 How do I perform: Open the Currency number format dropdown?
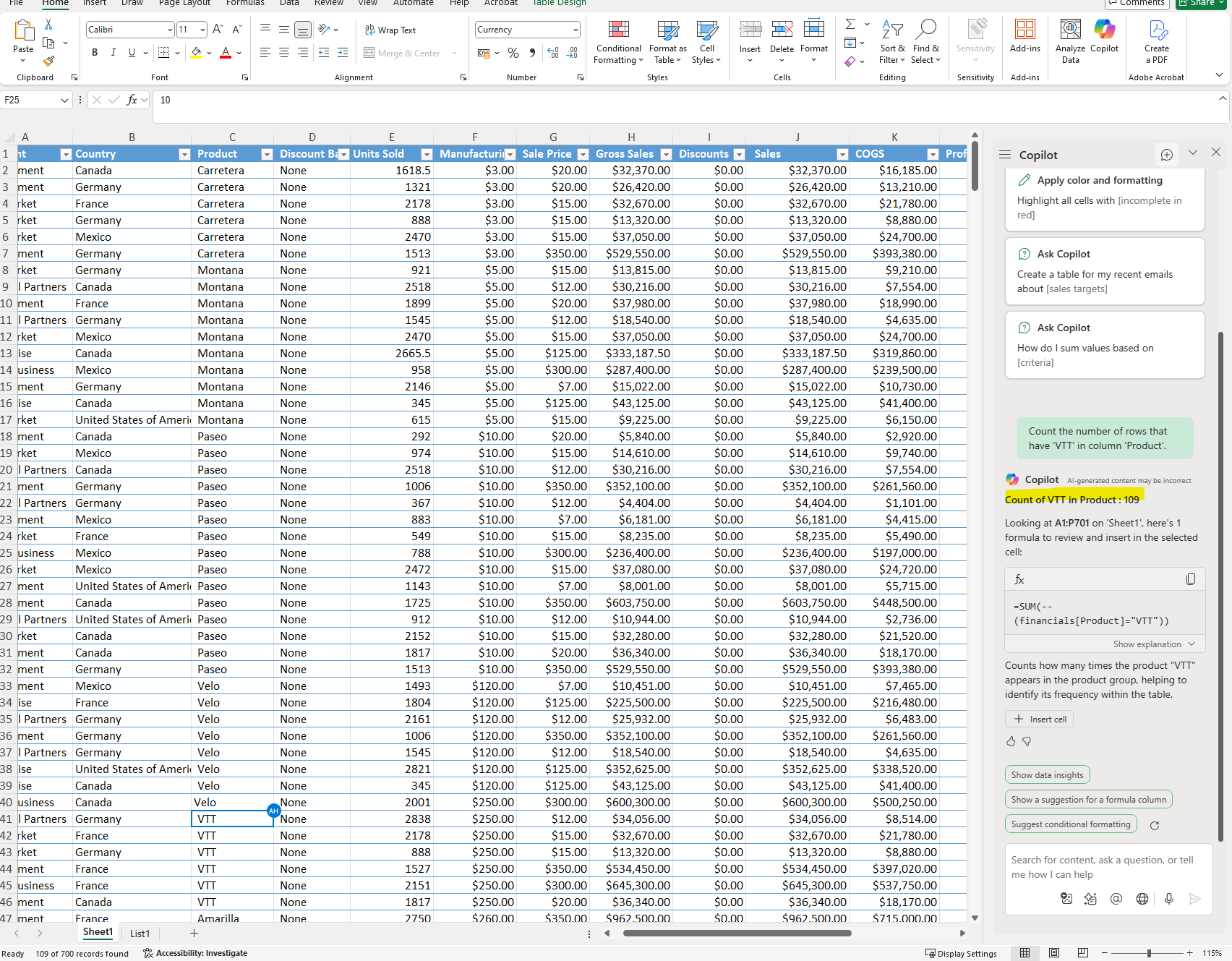(x=576, y=30)
